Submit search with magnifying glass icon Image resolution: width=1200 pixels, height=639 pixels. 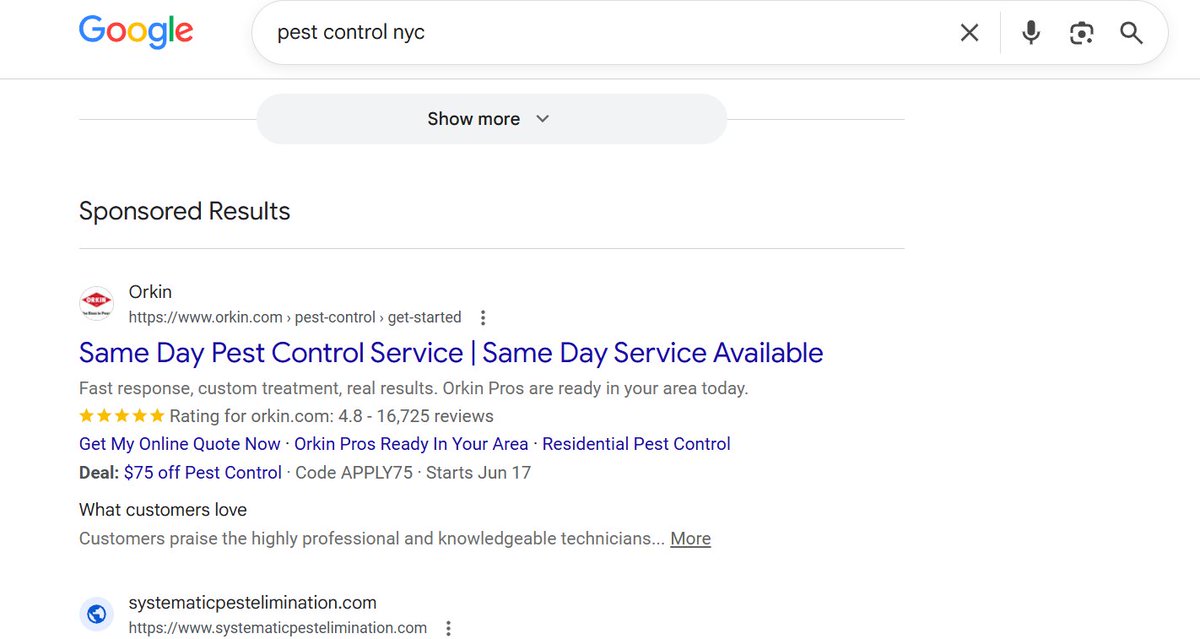[1131, 33]
